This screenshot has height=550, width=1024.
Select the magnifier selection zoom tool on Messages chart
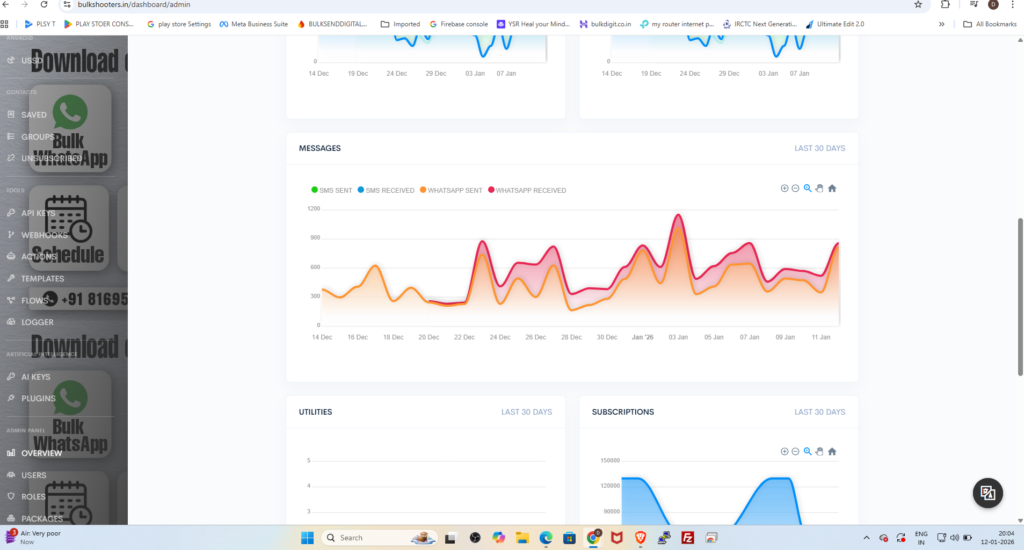point(808,188)
